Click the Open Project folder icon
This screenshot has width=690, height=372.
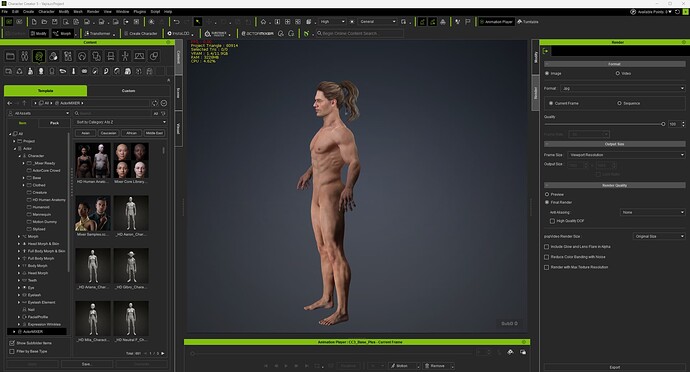(44, 22)
